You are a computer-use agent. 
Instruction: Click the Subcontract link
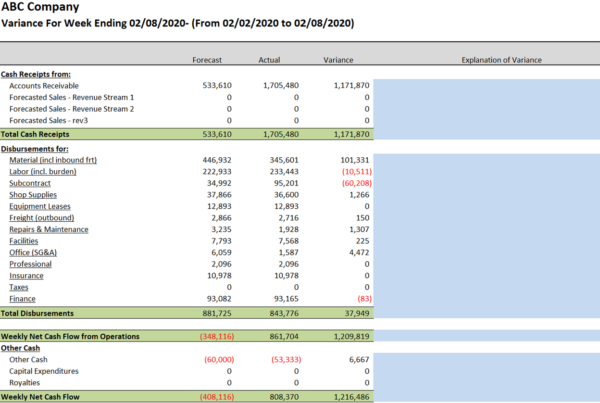pos(30,183)
